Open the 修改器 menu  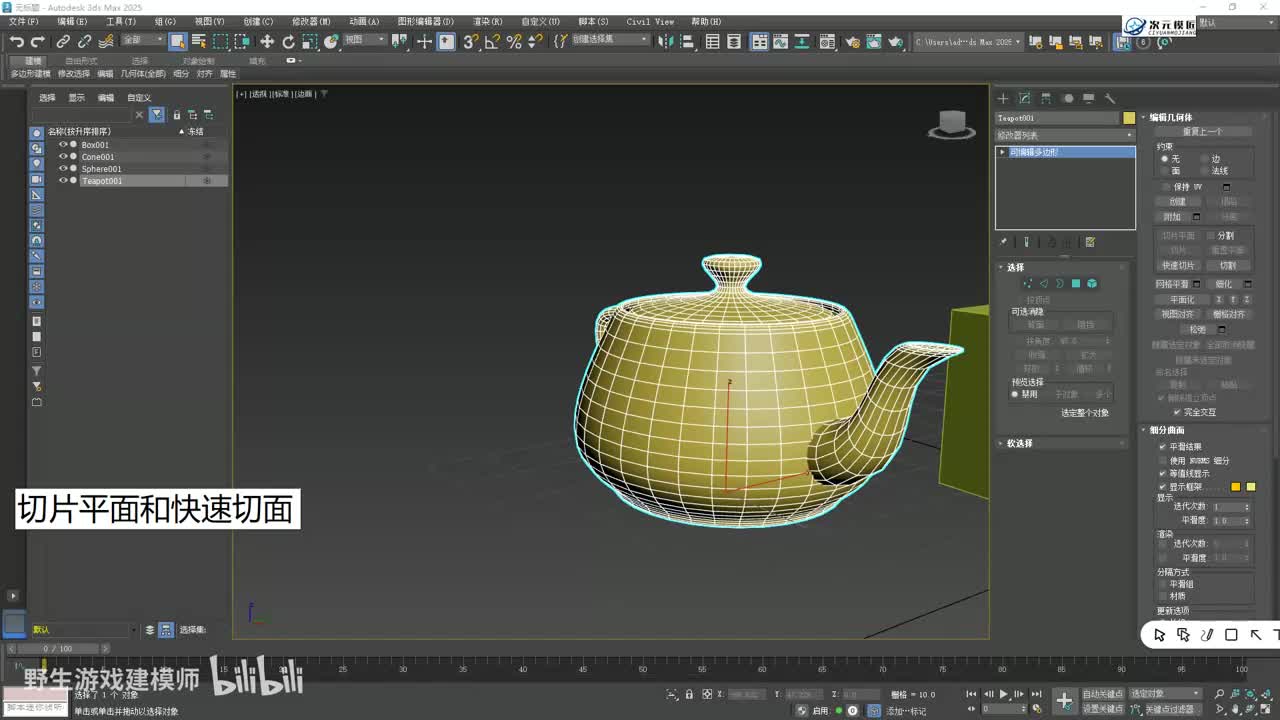(x=310, y=21)
